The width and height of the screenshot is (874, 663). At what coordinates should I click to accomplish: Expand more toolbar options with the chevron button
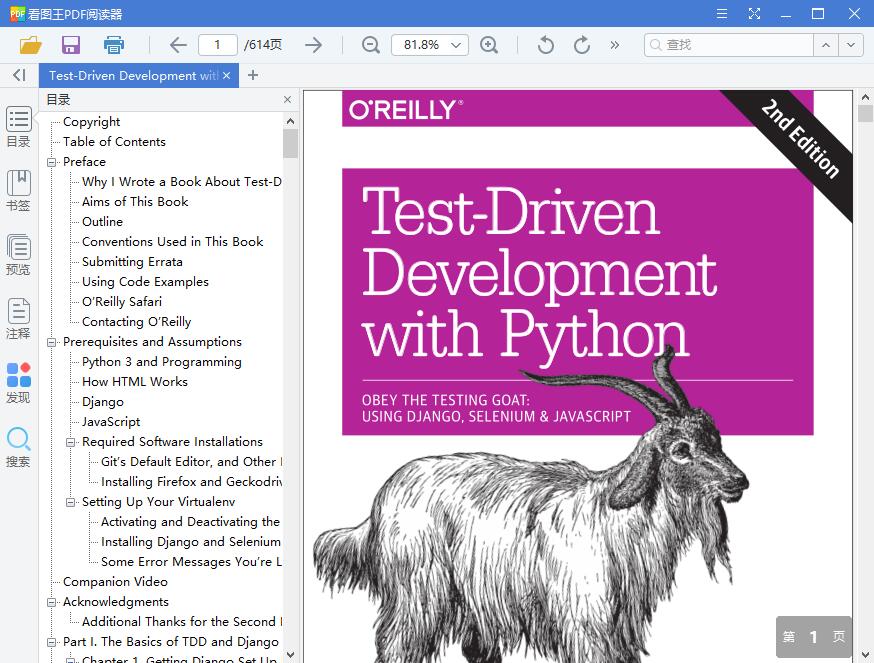click(613, 44)
